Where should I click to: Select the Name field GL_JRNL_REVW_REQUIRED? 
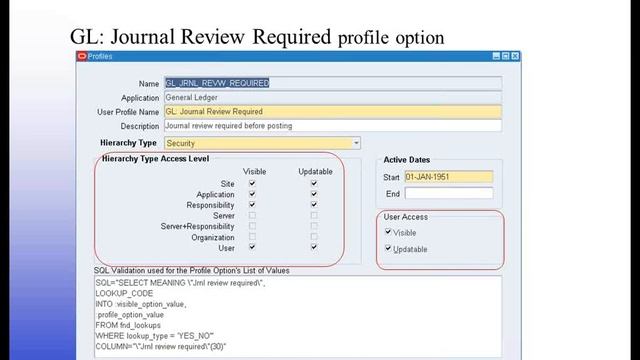pos(333,83)
